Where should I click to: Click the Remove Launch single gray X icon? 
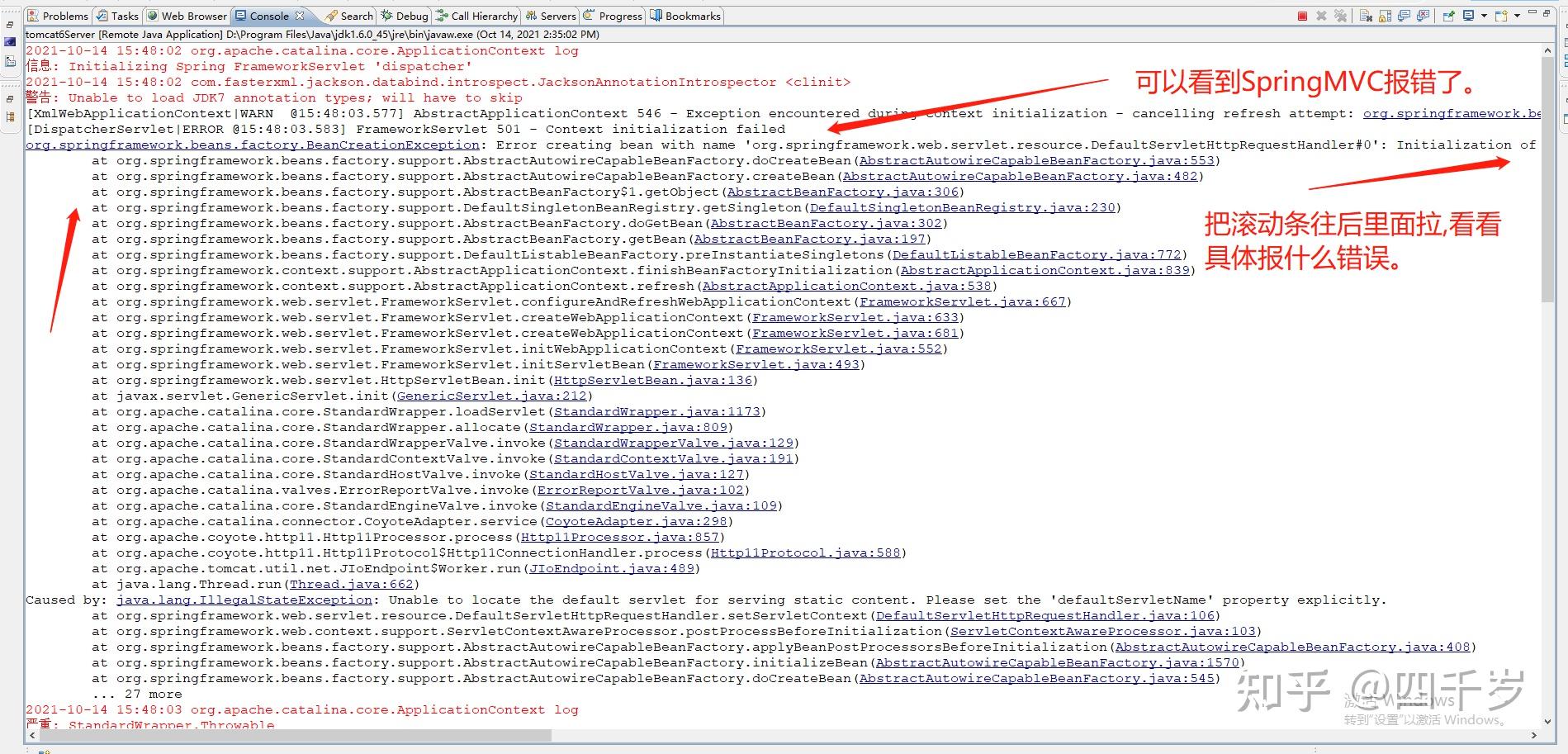(1321, 16)
